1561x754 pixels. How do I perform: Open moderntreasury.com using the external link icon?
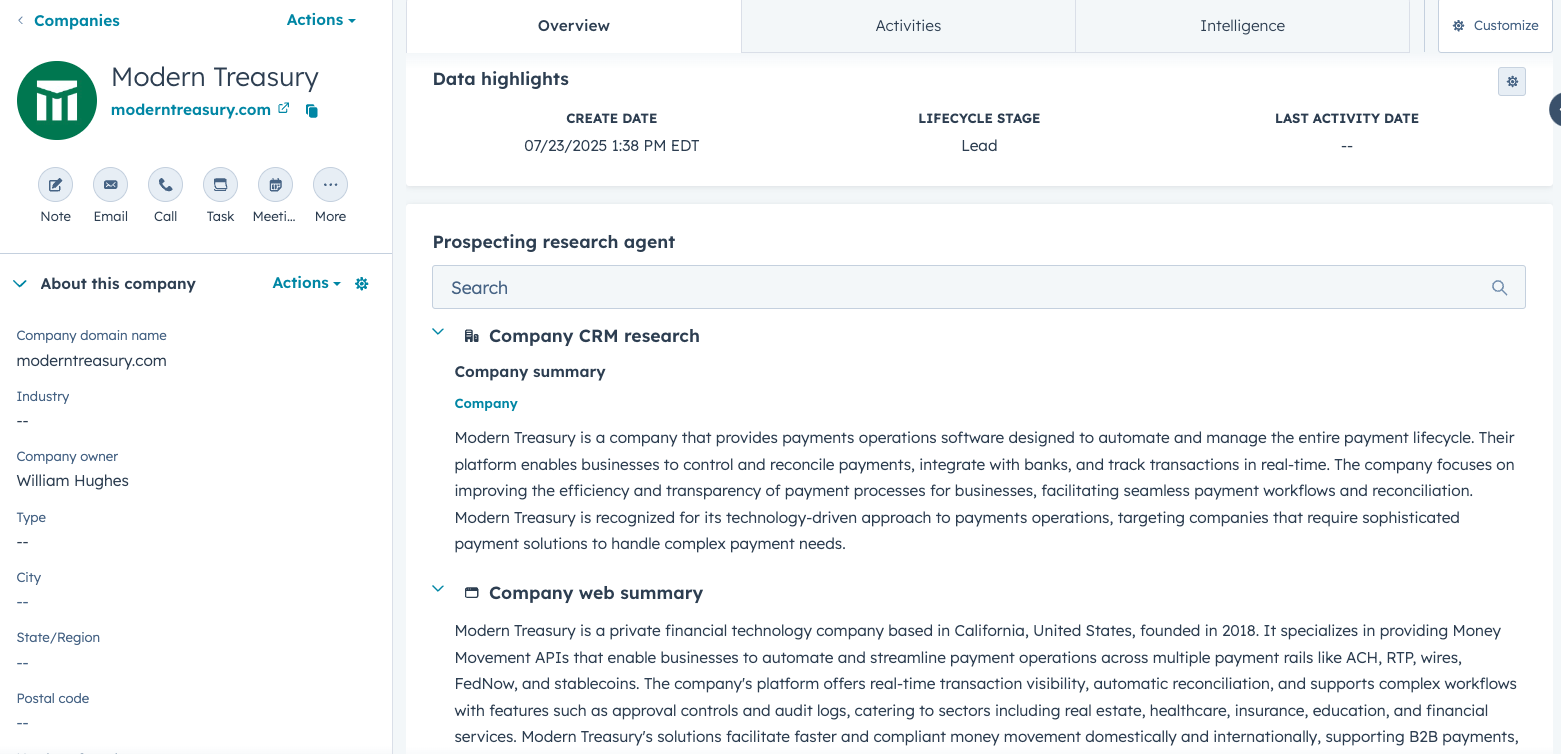coord(283,109)
